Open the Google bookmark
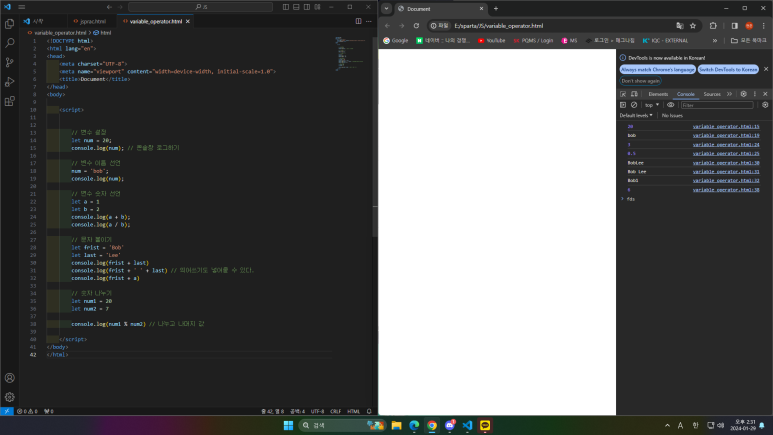 [396, 40]
